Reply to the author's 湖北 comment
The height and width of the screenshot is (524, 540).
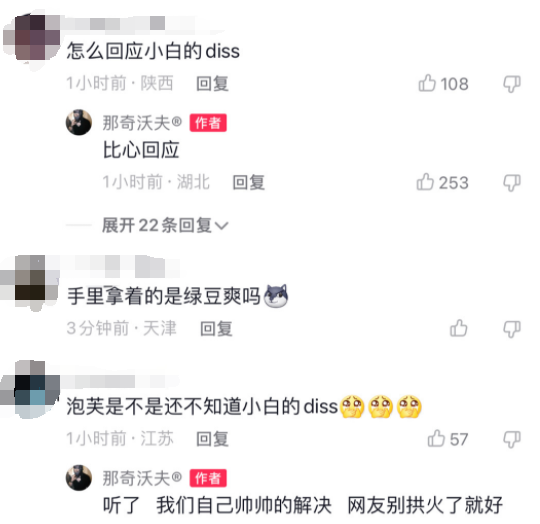(x=249, y=182)
